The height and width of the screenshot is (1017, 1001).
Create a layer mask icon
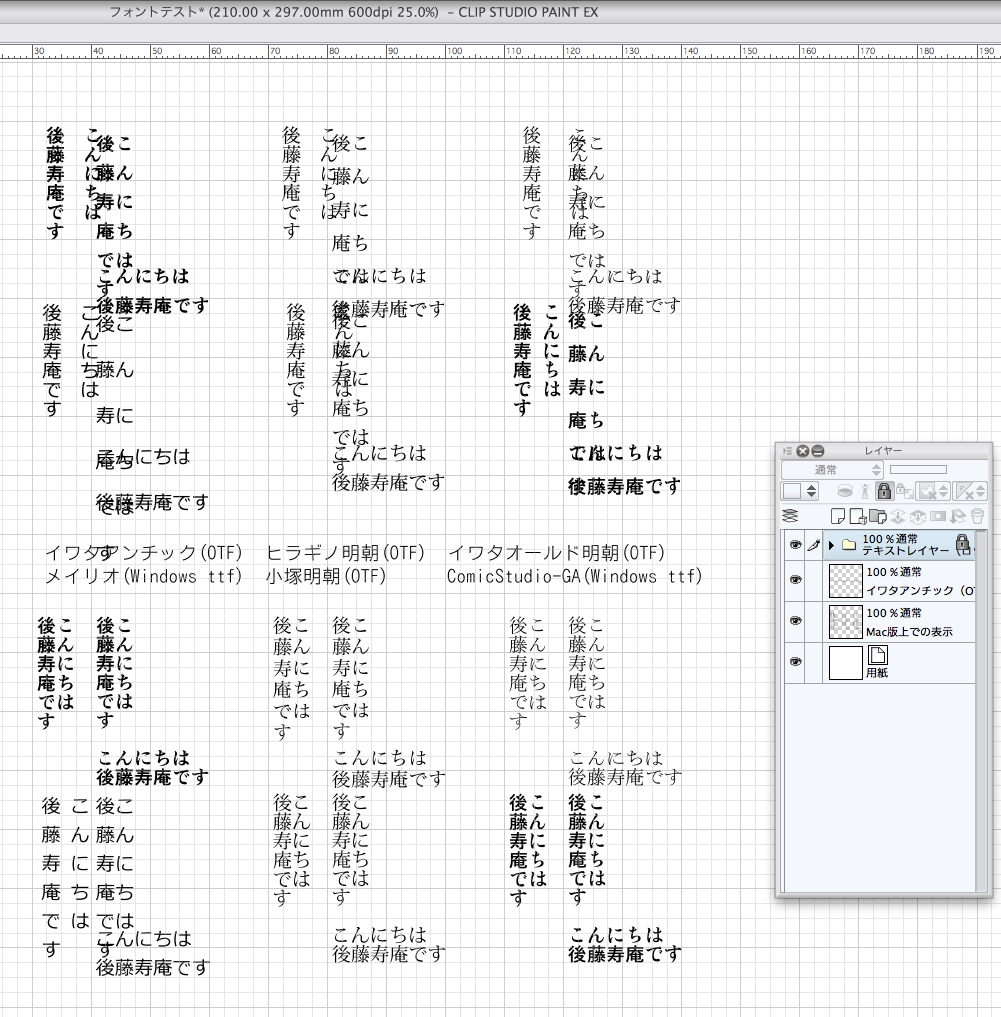(938, 516)
